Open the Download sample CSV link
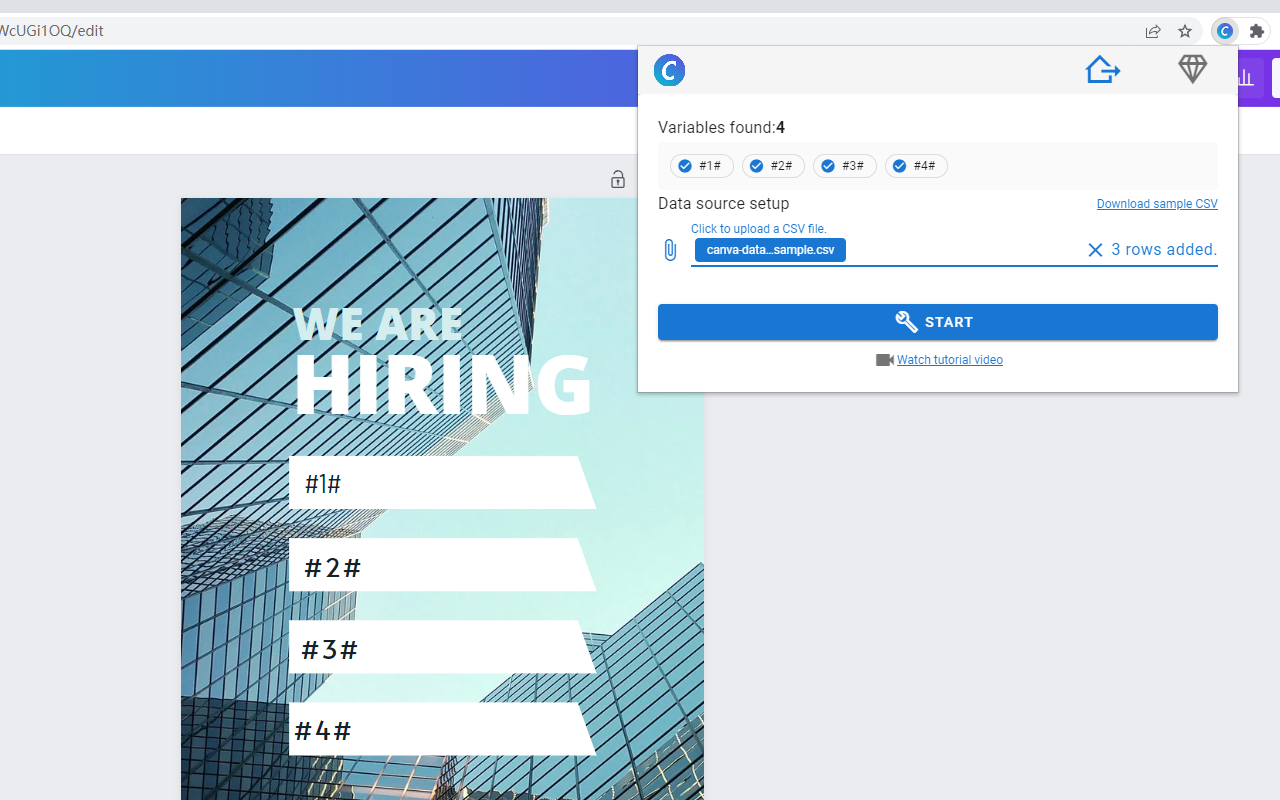1280x800 pixels. tap(1157, 203)
